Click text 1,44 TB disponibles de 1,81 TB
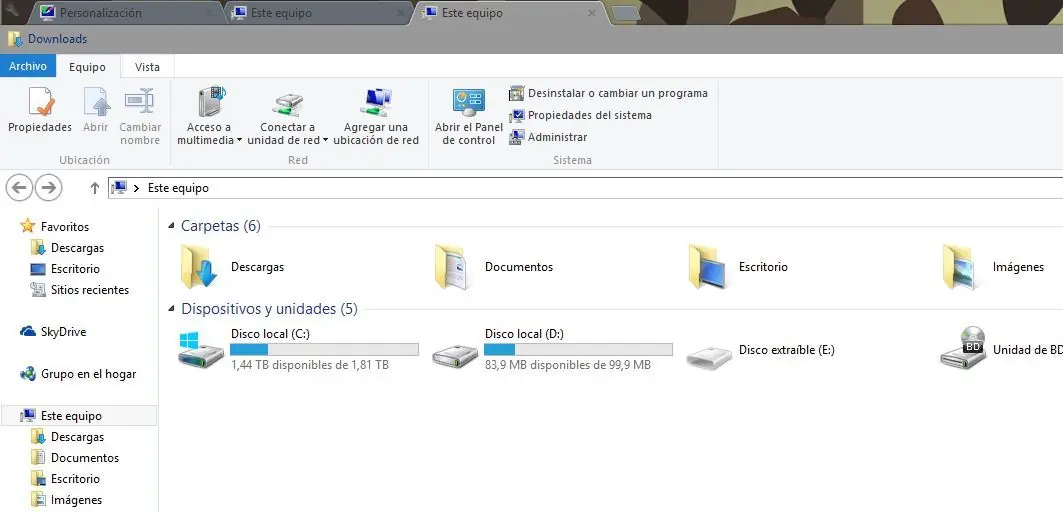Screen dimensions: 1063x512 coord(310,365)
